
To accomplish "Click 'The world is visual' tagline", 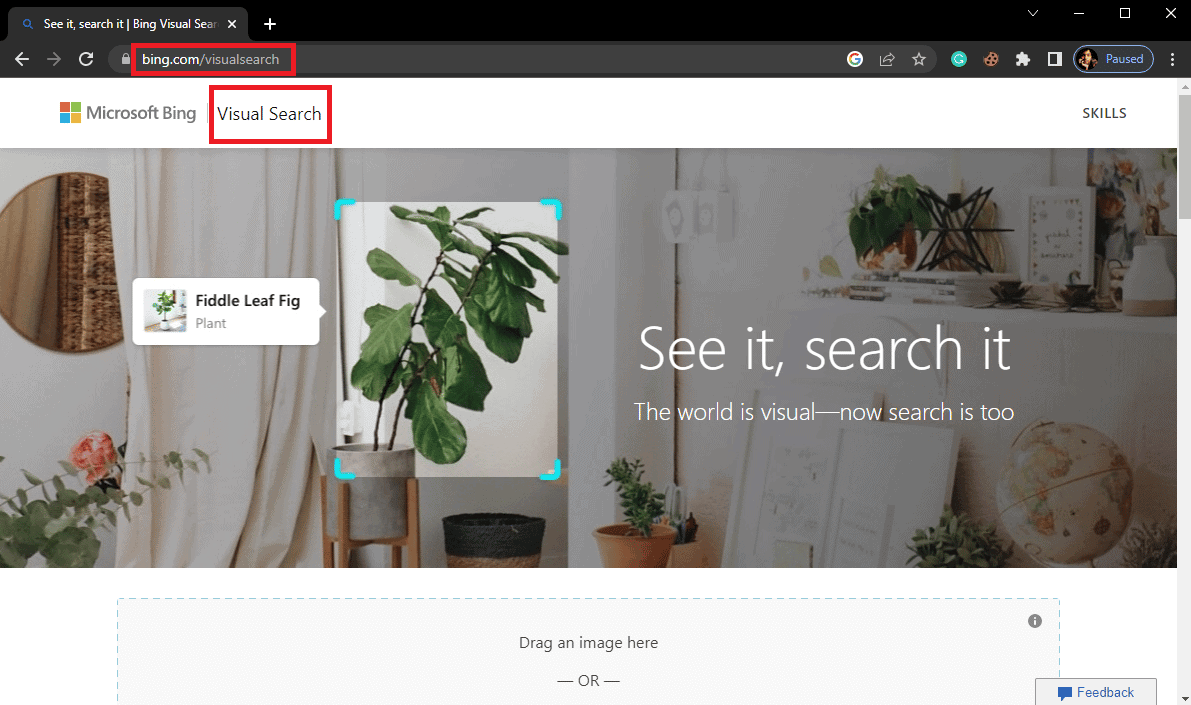I will point(824,412).
